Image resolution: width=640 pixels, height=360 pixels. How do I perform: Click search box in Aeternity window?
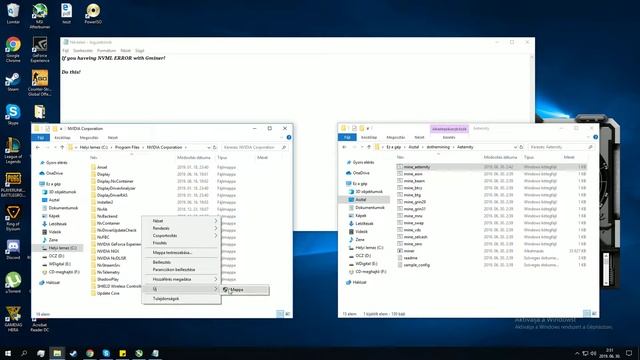[561, 147]
